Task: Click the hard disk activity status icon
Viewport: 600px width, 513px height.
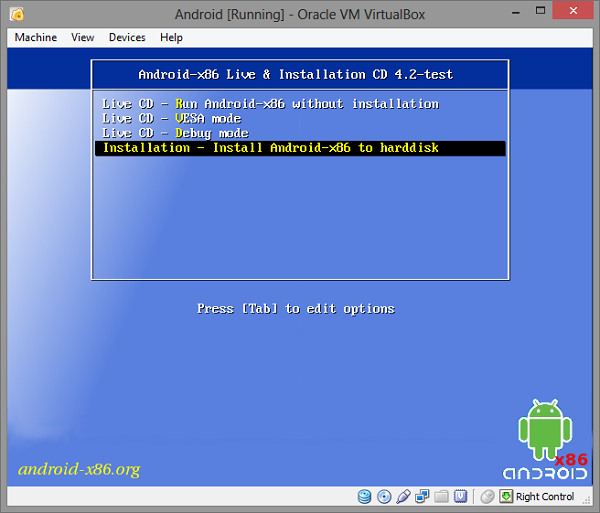Action: pos(364,497)
